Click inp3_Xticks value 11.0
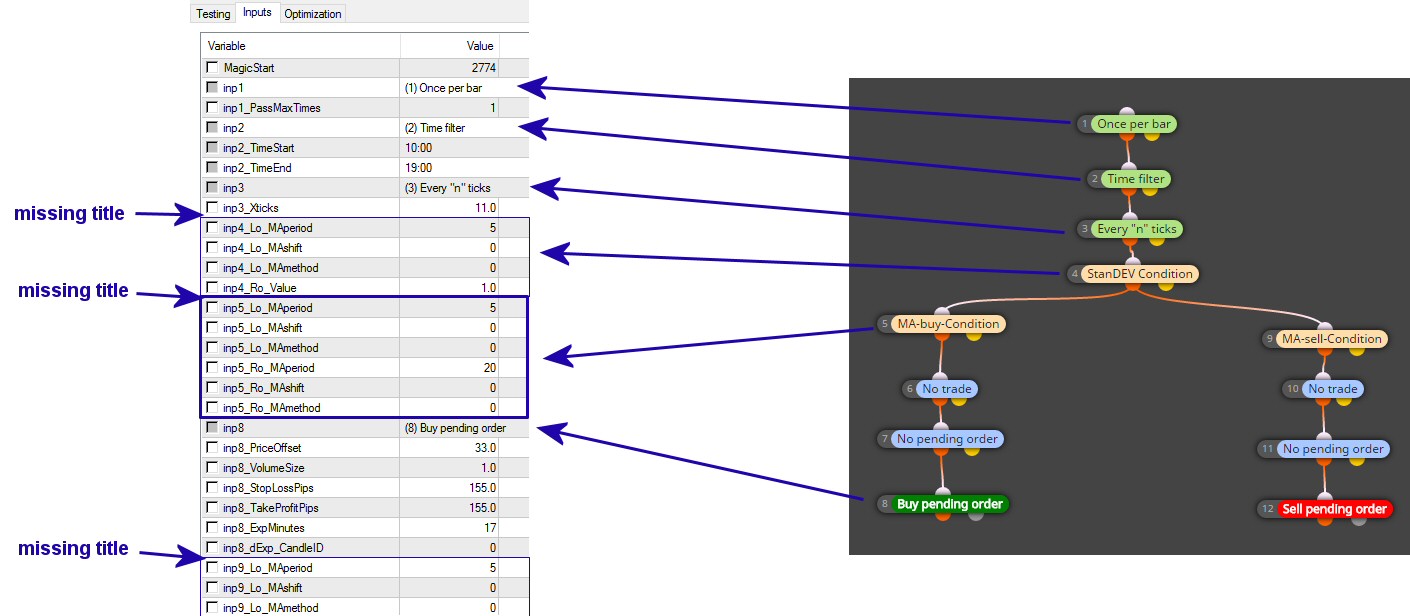 (x=450, y=208)
